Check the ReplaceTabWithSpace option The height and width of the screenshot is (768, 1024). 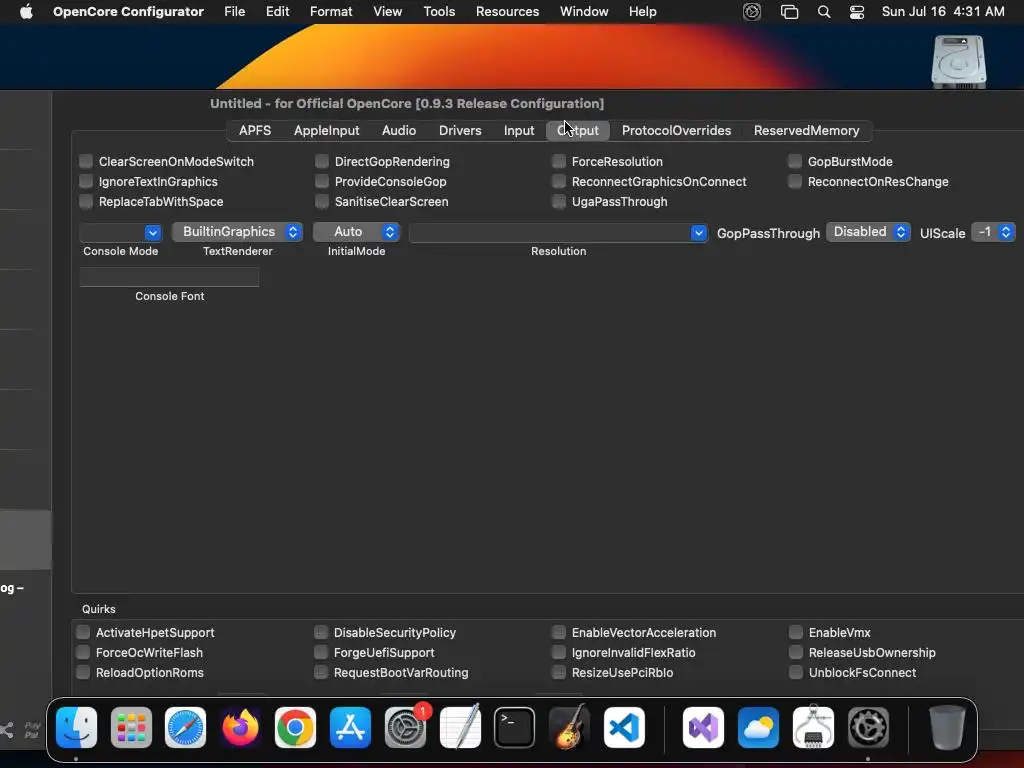coord(86,202)
